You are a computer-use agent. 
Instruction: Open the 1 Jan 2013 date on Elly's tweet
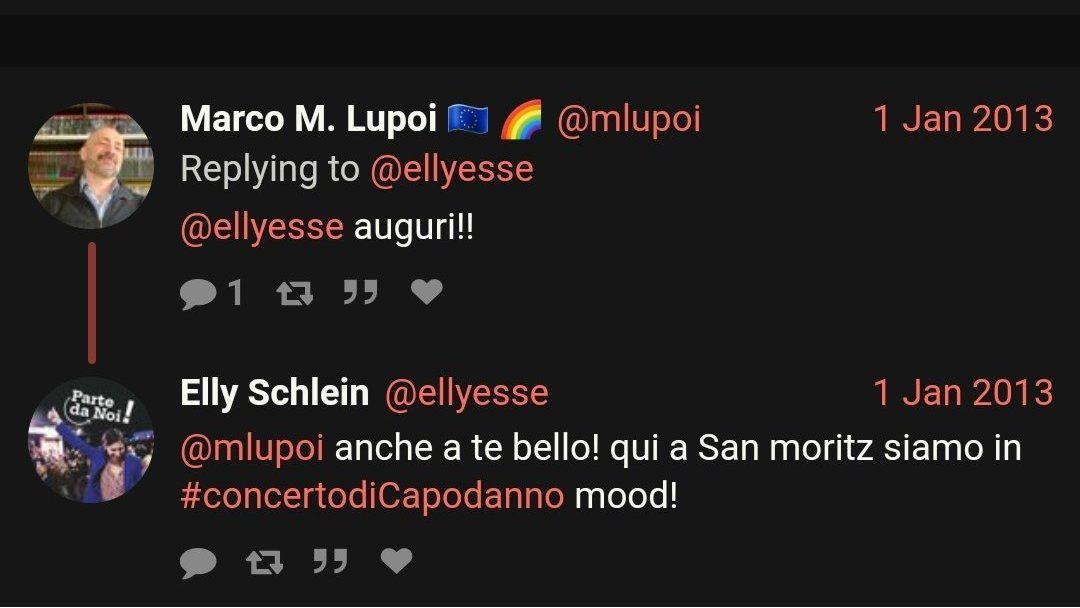[963, 393]
